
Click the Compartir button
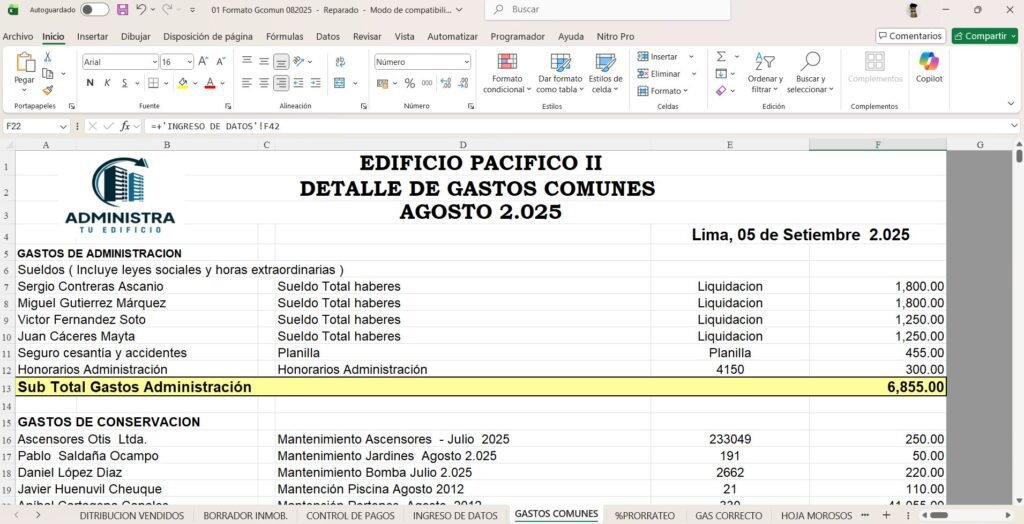click(x=984, y=36)
